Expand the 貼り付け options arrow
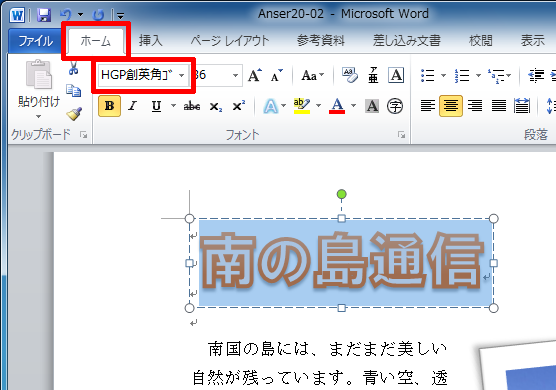 (39, 116)
